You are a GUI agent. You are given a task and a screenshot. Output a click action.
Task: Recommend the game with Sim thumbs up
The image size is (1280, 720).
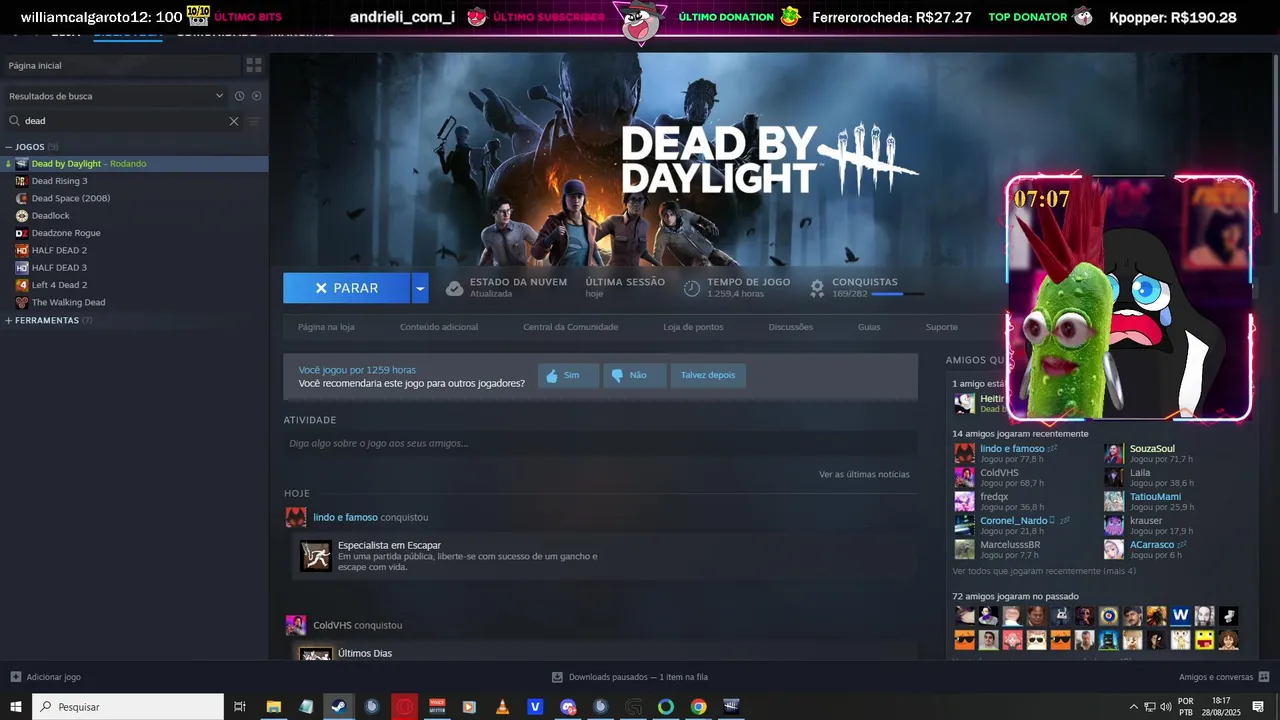[568, 375]
